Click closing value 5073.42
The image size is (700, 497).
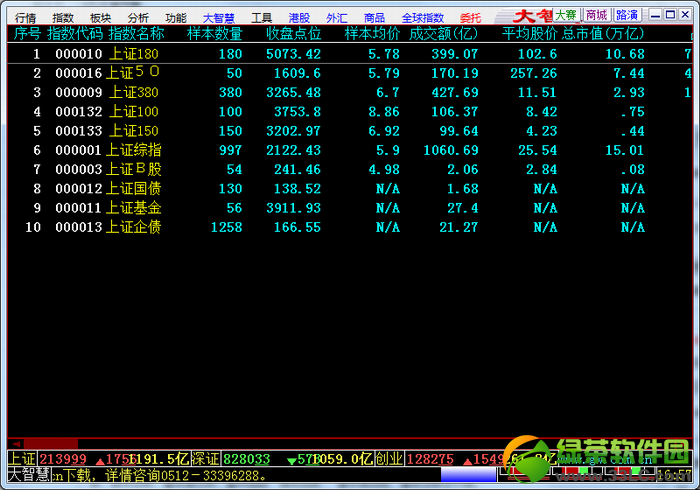point(294,54)
